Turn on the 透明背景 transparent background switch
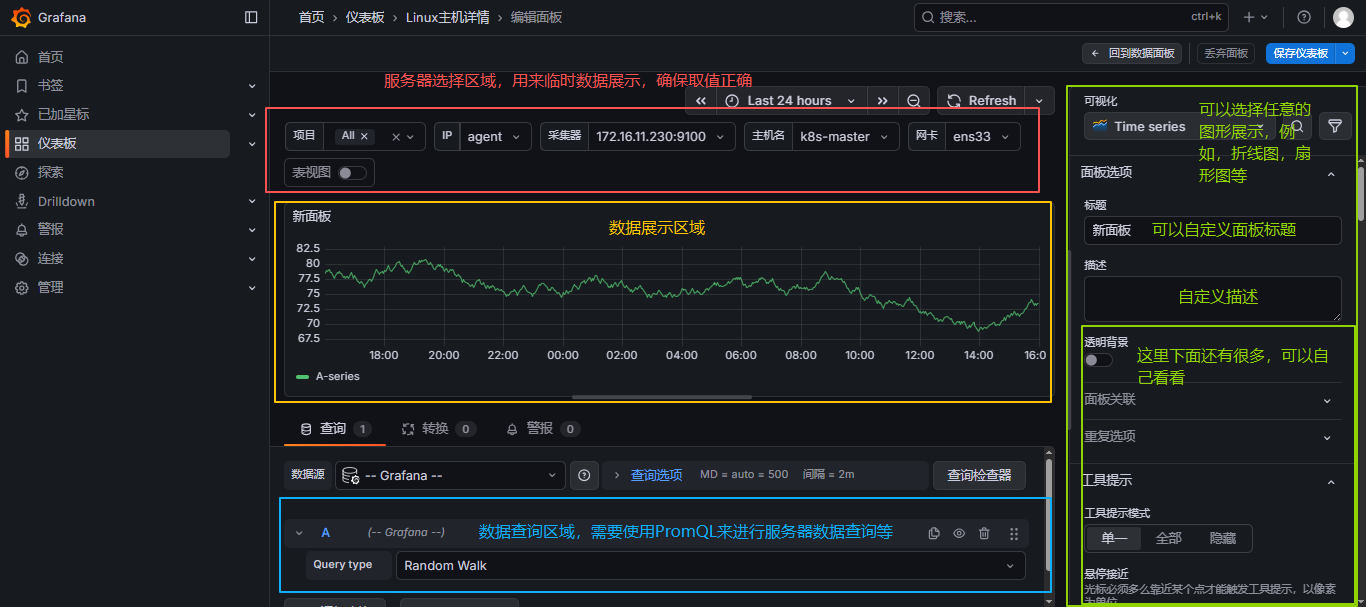Screen dimensions: 1366x607 tap(1098, 360)
